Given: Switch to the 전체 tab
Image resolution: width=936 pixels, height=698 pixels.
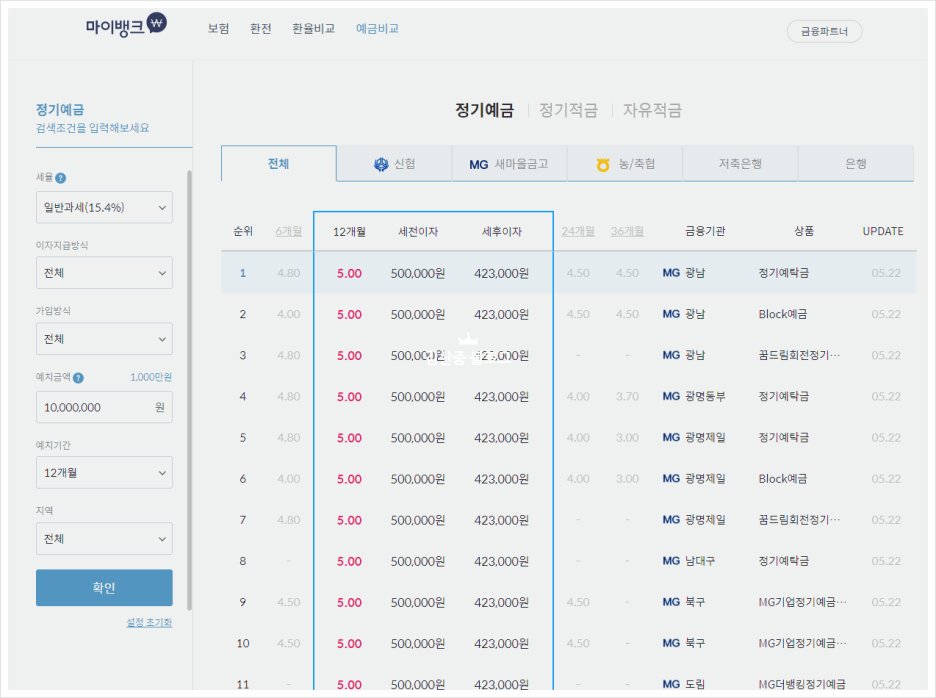Looking at the screenshot, I should tap(279, 164).
